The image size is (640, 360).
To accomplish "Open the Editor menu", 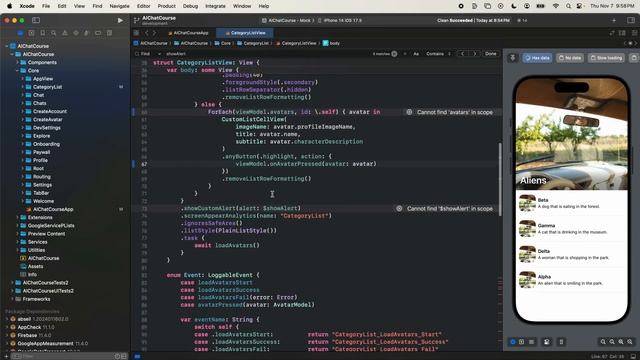I will point(143,6).
